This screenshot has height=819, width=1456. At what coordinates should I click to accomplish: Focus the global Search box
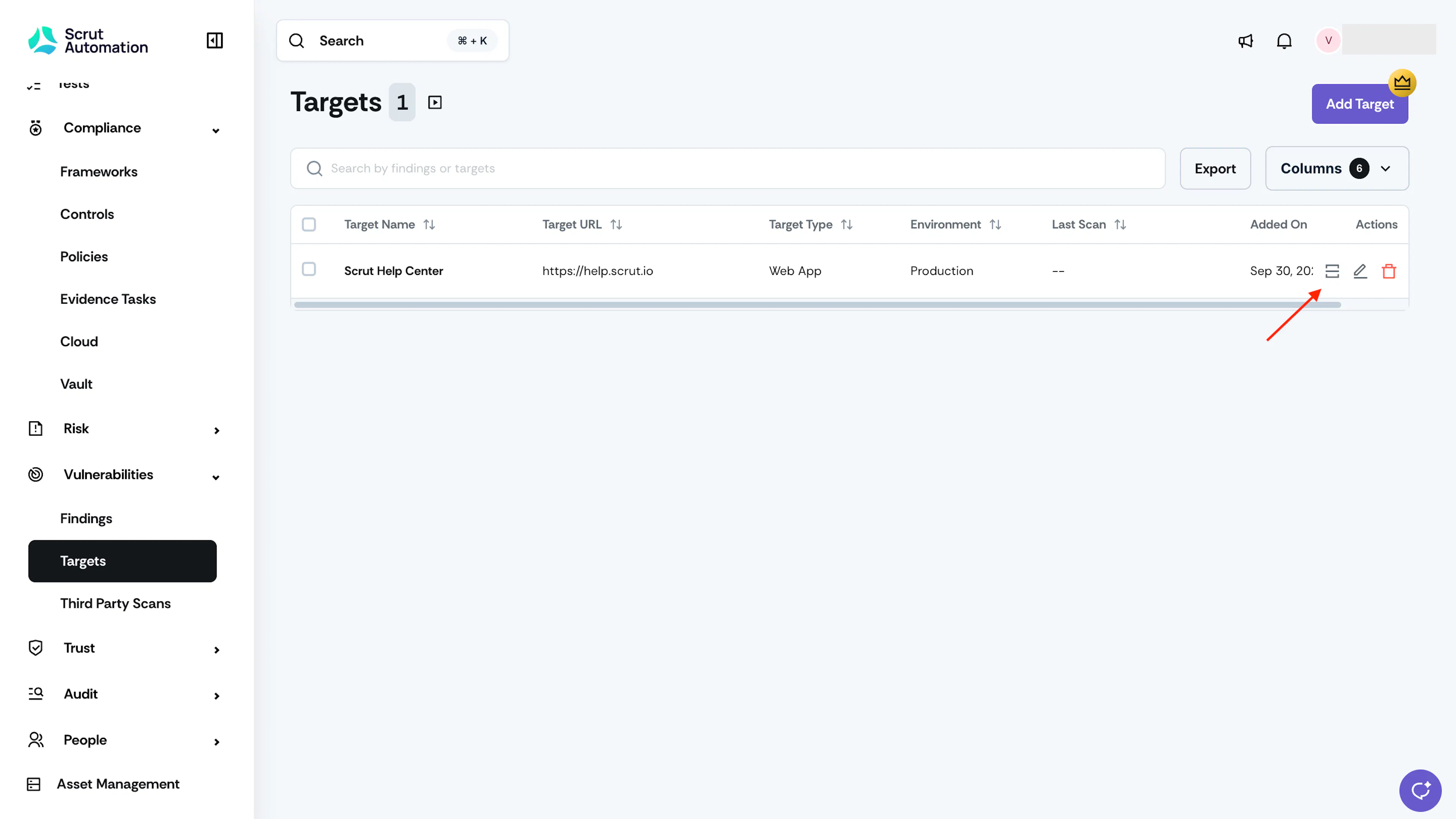393,41
